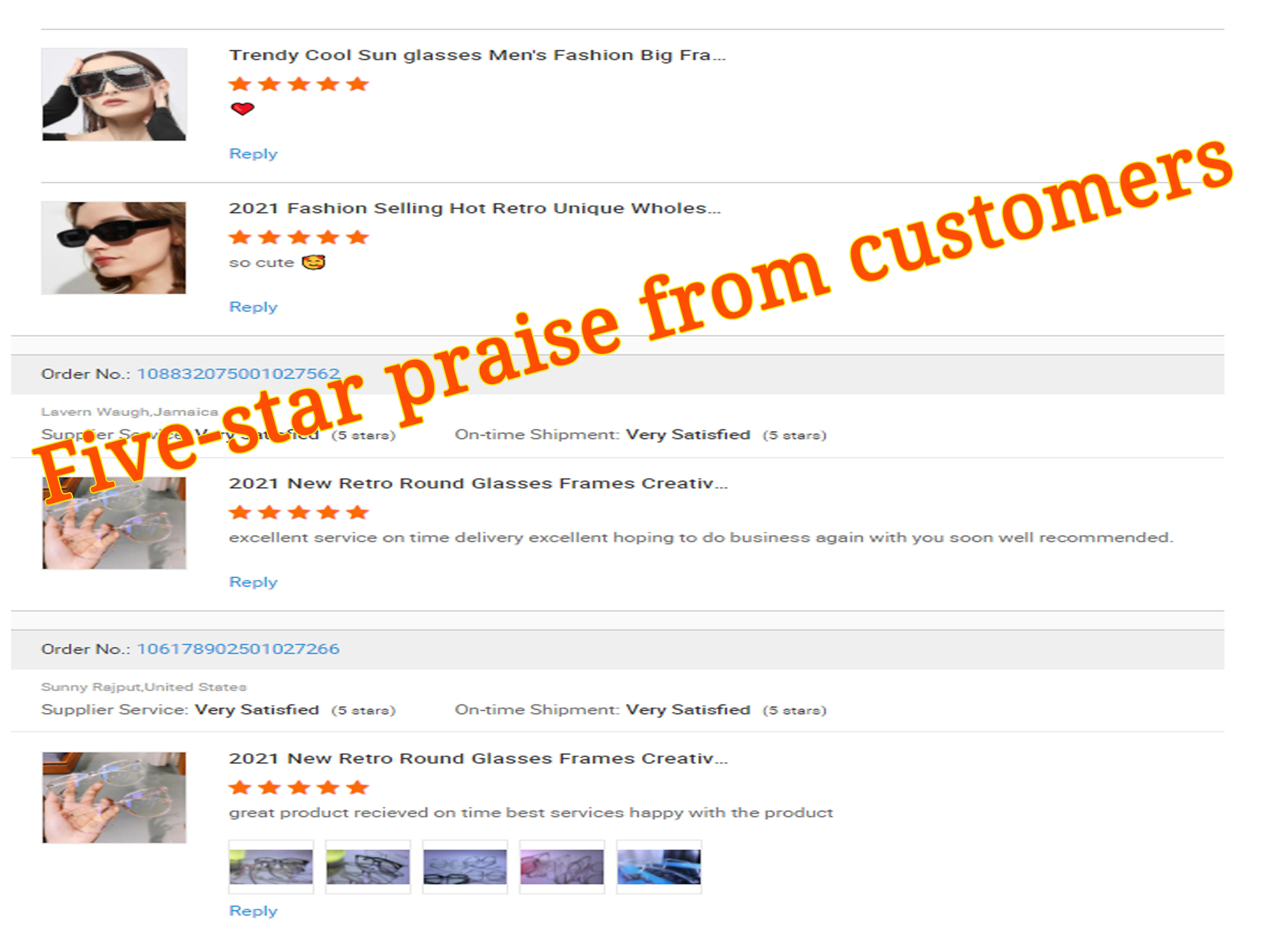View fourth pinkish customer review photo
This screenshot has width=1288, height=940.
(x=562, y=867)
